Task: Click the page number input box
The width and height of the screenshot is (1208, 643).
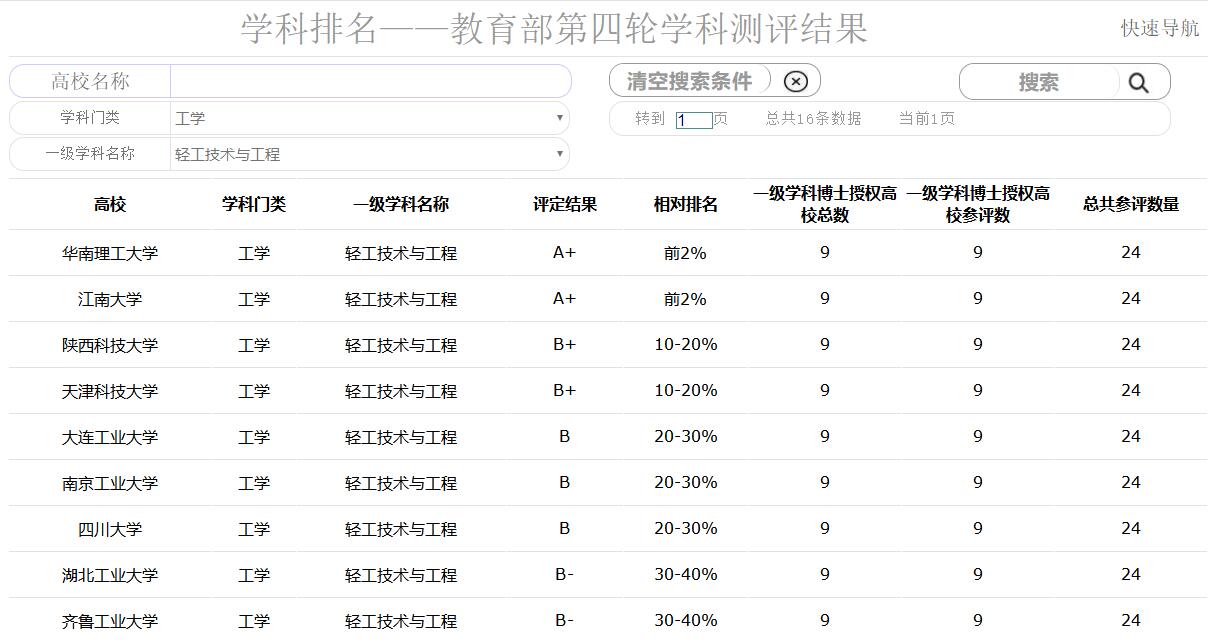Action: tap(694, 120)
